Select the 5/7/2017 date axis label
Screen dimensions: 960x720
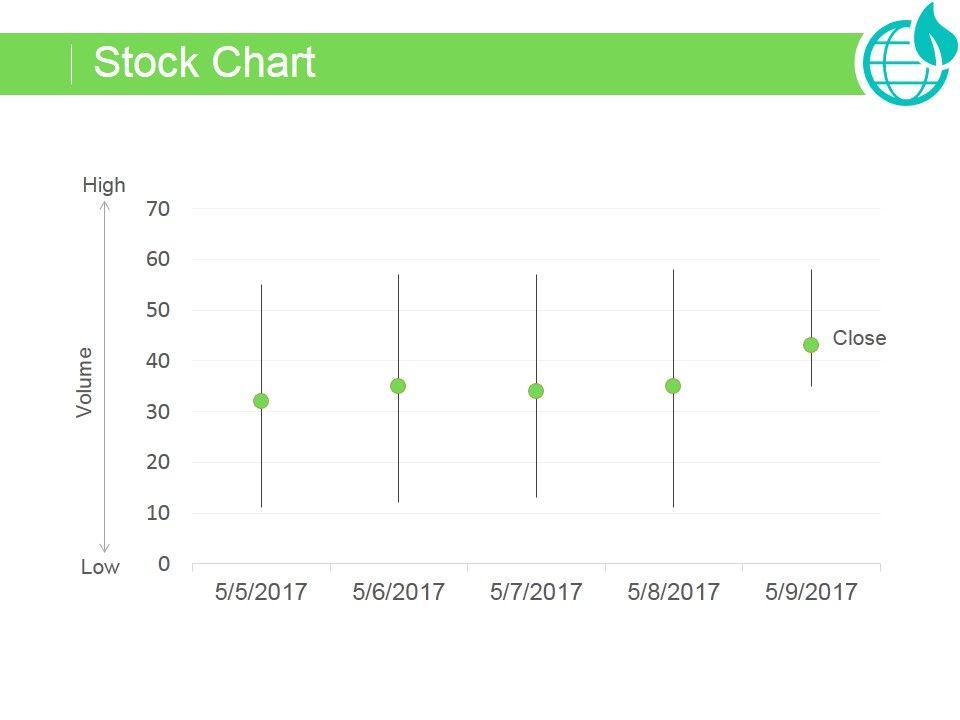coord(536,592)
